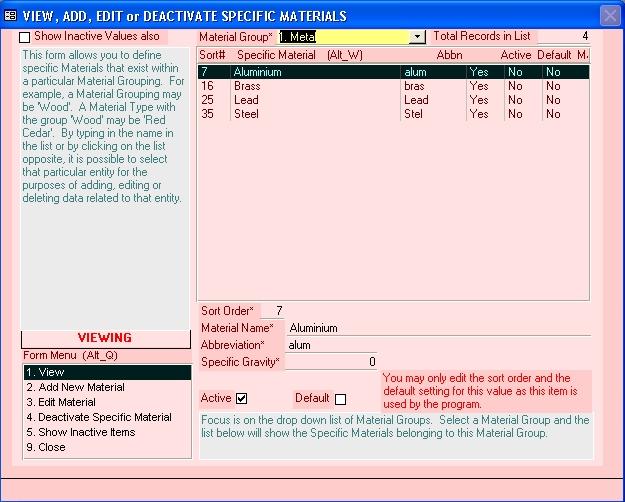Click the Material Name text field
The height and width of the screenshot is (502, 625).
click(x=438, y=328)
